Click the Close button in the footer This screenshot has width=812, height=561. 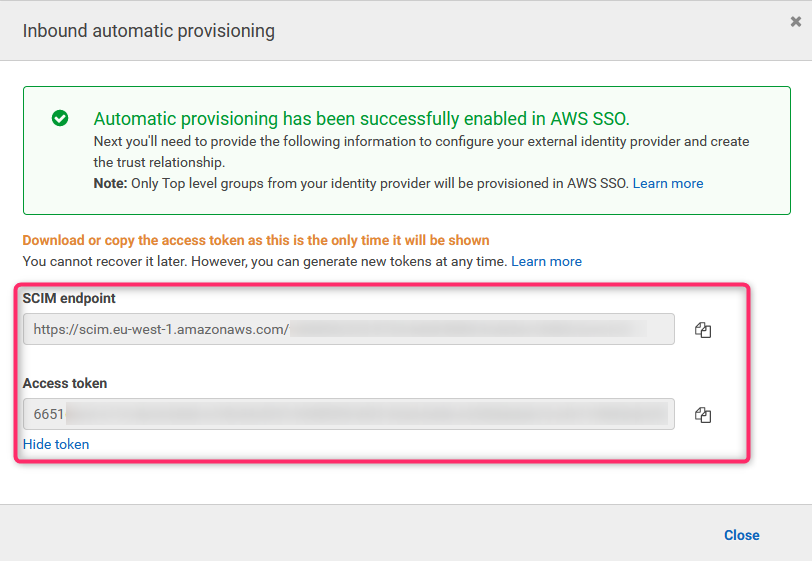pos(742,535)
